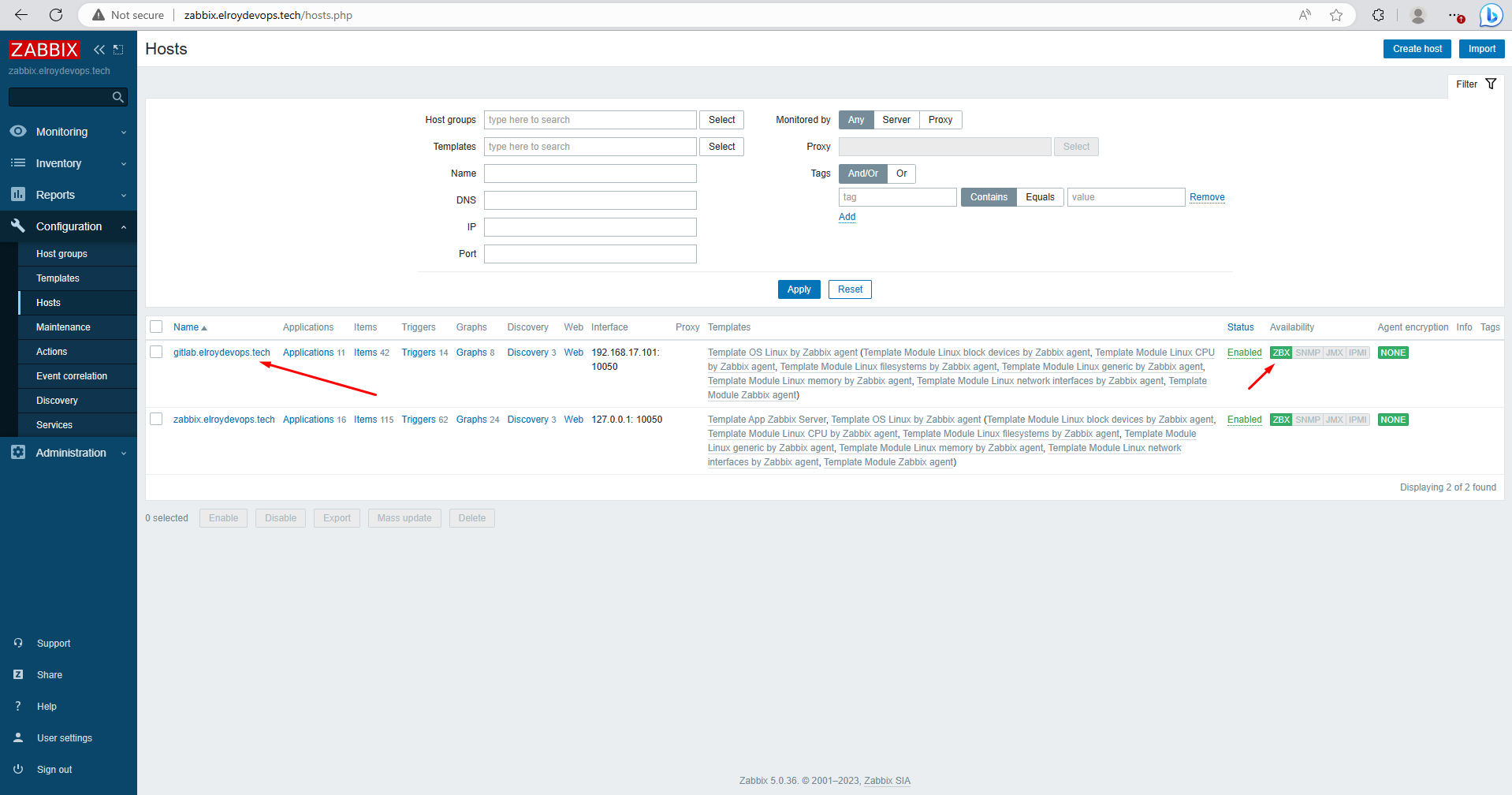Open the Bing chat icon
The image size is (1512, 795).
click(1491, 15)
